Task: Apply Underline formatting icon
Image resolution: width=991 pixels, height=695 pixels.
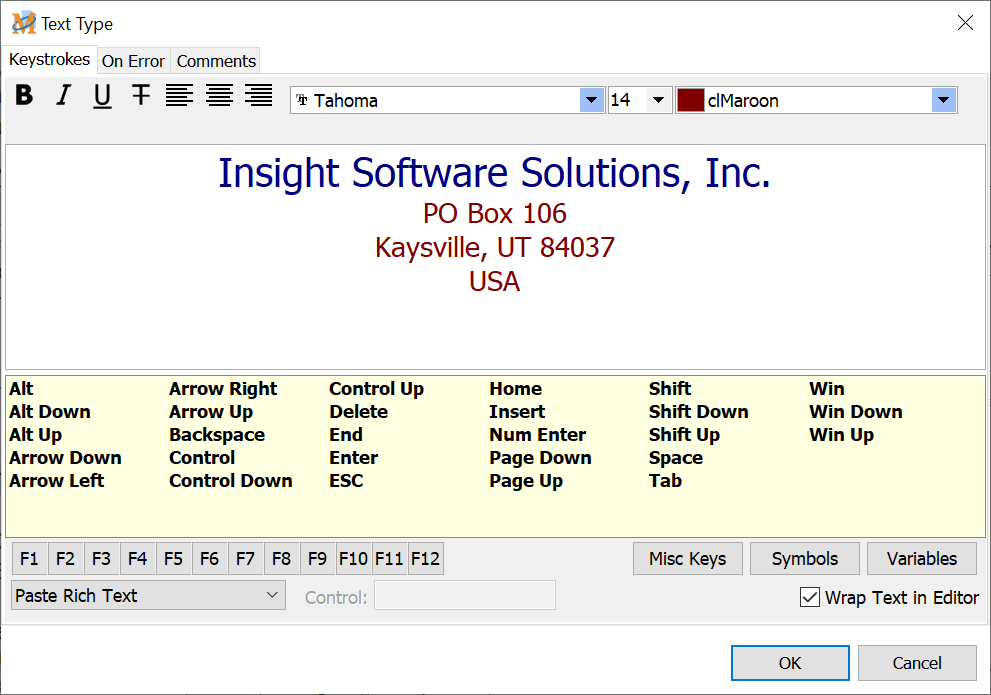Action: [102, 96]
